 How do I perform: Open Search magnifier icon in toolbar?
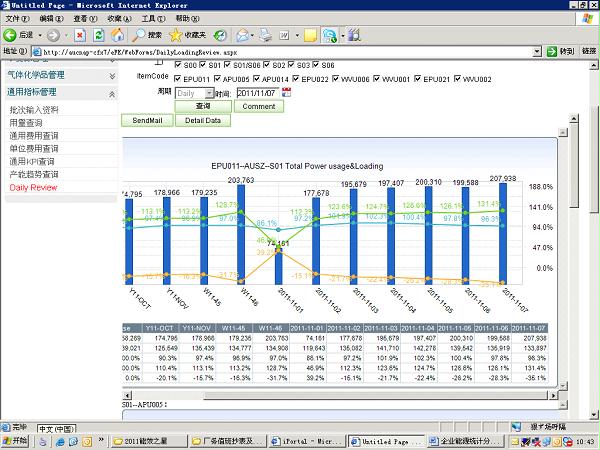(139, 35)
